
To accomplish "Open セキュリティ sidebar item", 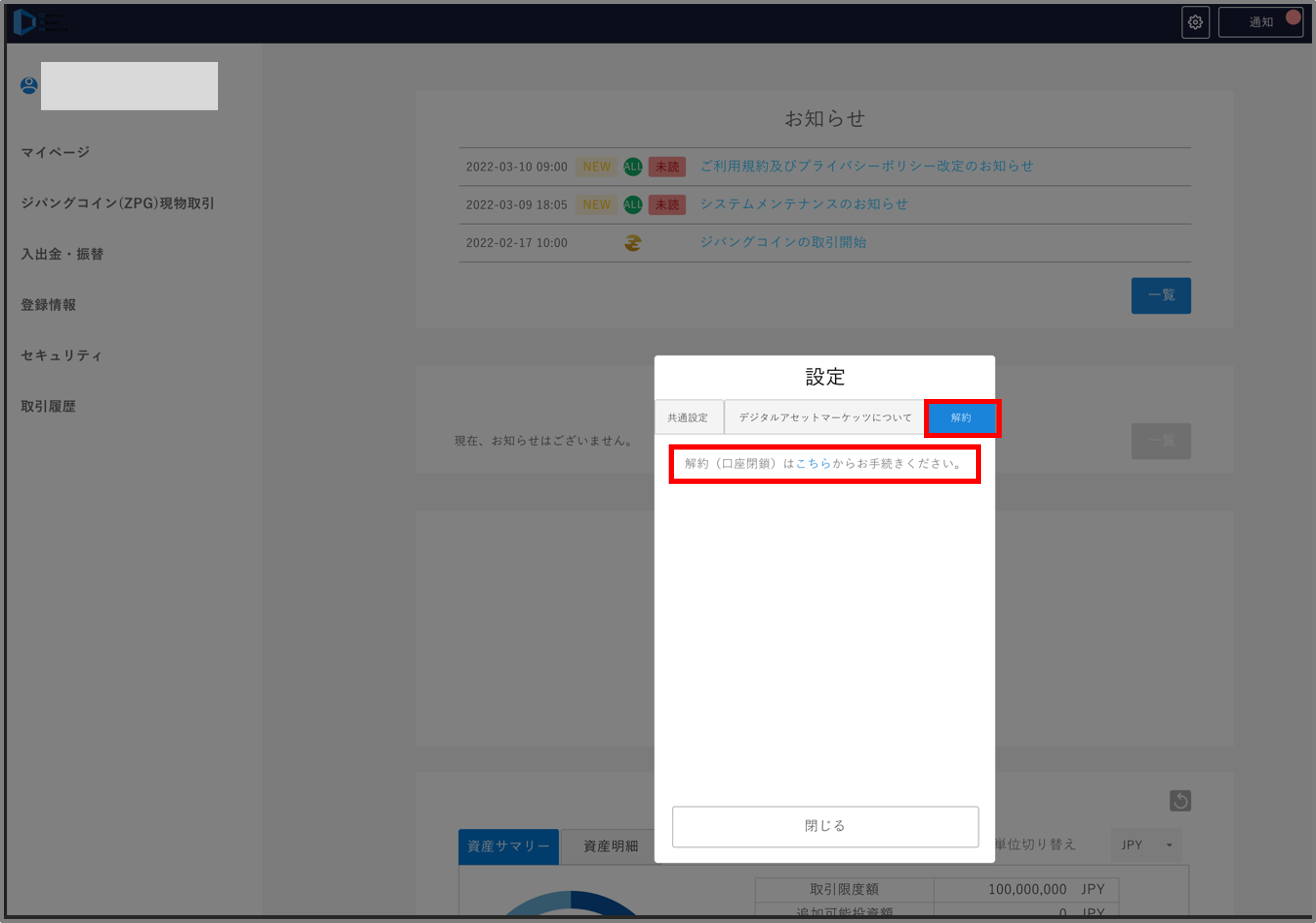I will coord(61,355).
